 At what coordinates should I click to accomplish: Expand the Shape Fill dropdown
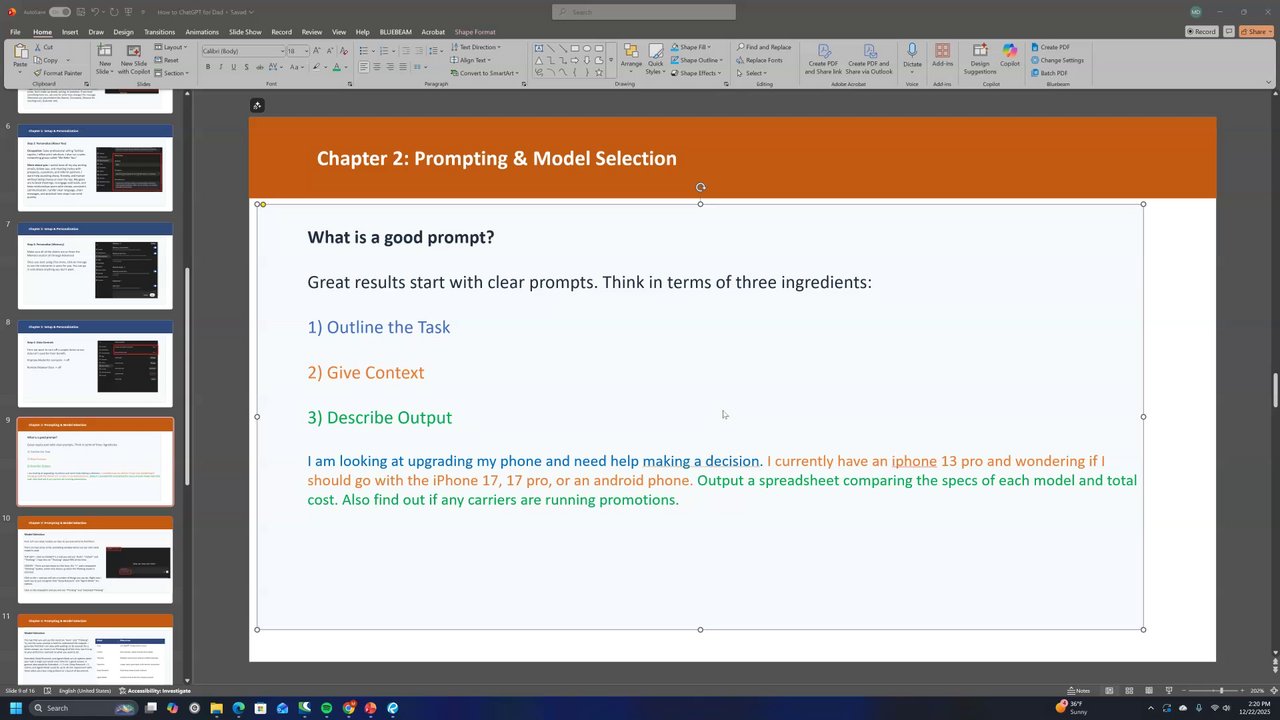[x=691, y=47]
